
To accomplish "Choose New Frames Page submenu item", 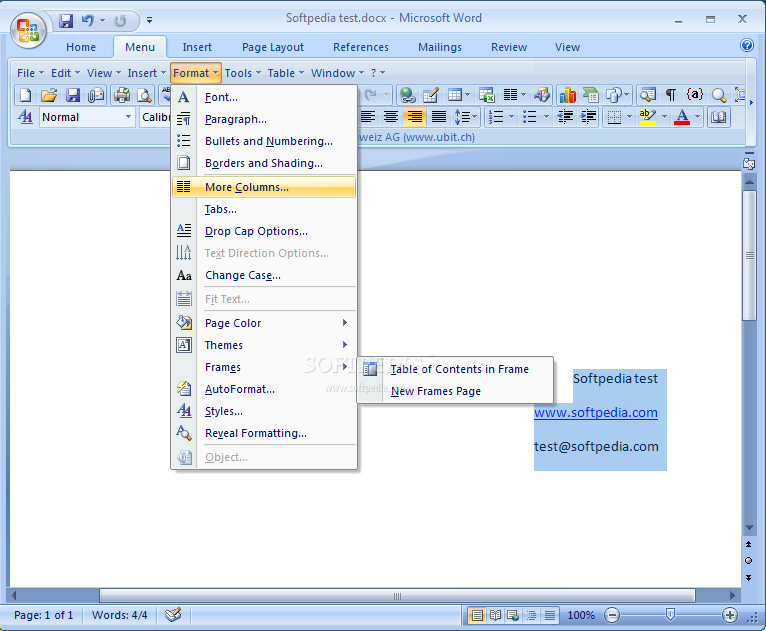I will [455, 391].
